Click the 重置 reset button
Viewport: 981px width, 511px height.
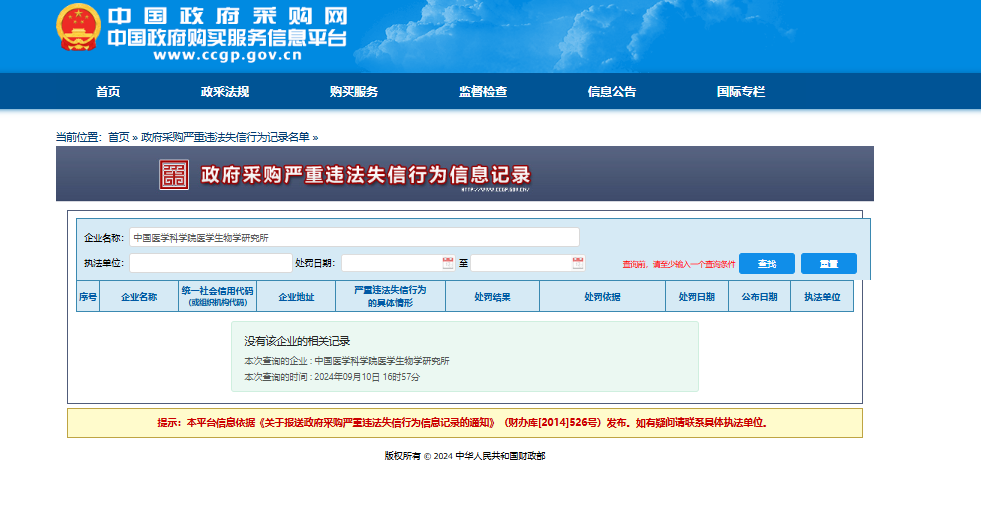coord(828,264)
